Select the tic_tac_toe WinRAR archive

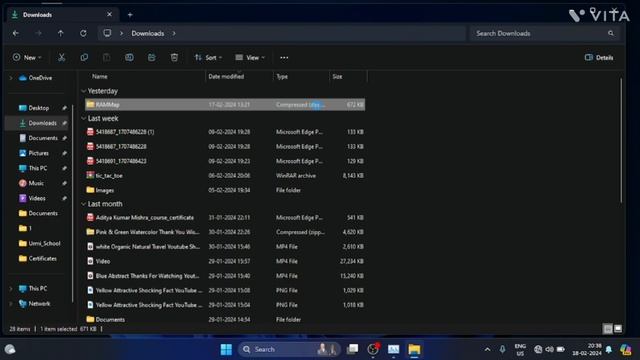pyautogui.click(x=225, y=176)
